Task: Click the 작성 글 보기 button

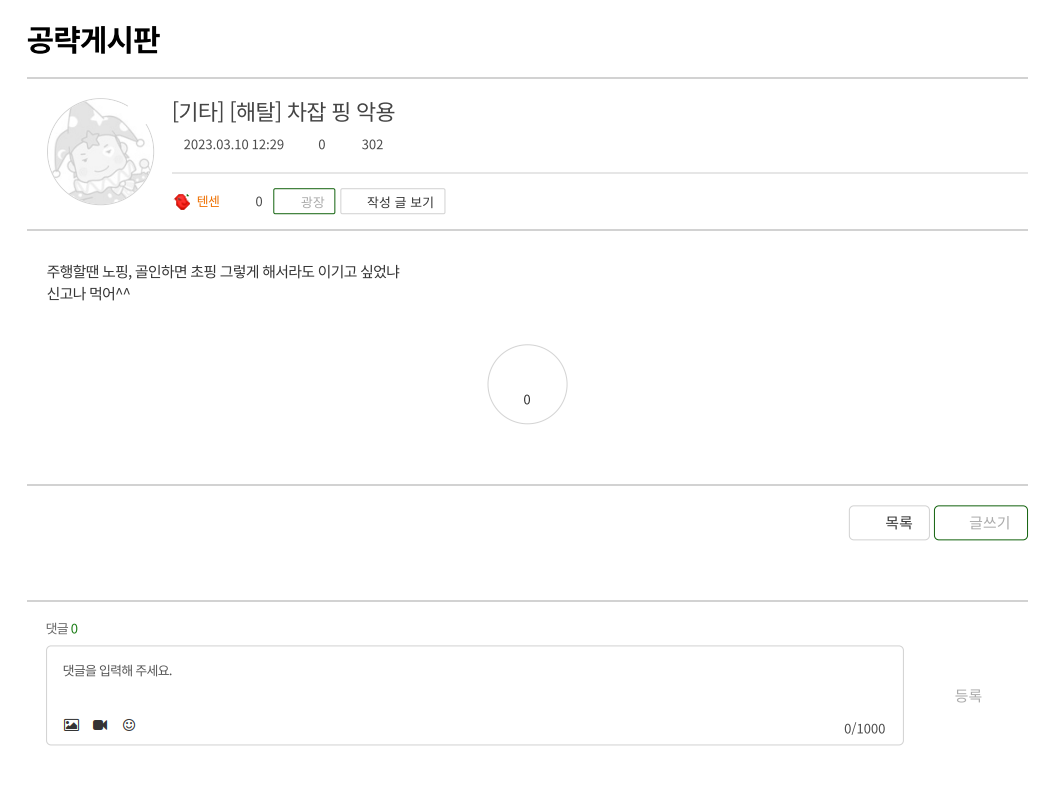Action: 393,201
